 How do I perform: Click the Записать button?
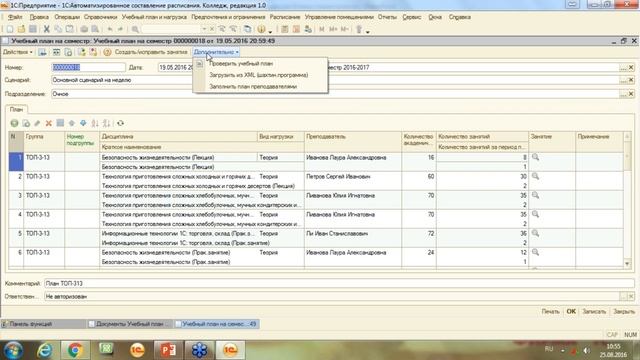(594, 311)
